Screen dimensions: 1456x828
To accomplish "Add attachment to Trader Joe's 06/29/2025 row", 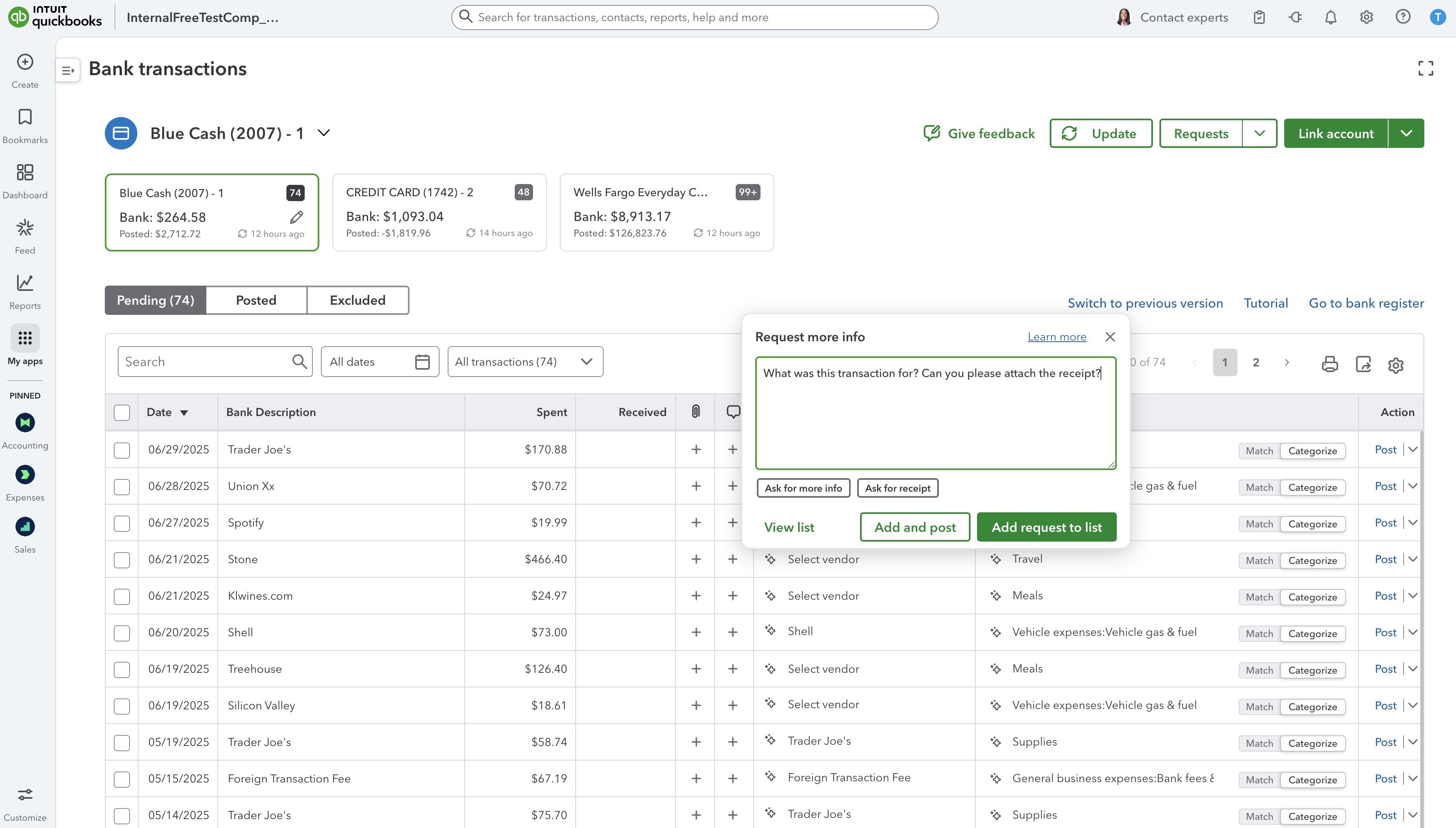I will pos(696,450).
